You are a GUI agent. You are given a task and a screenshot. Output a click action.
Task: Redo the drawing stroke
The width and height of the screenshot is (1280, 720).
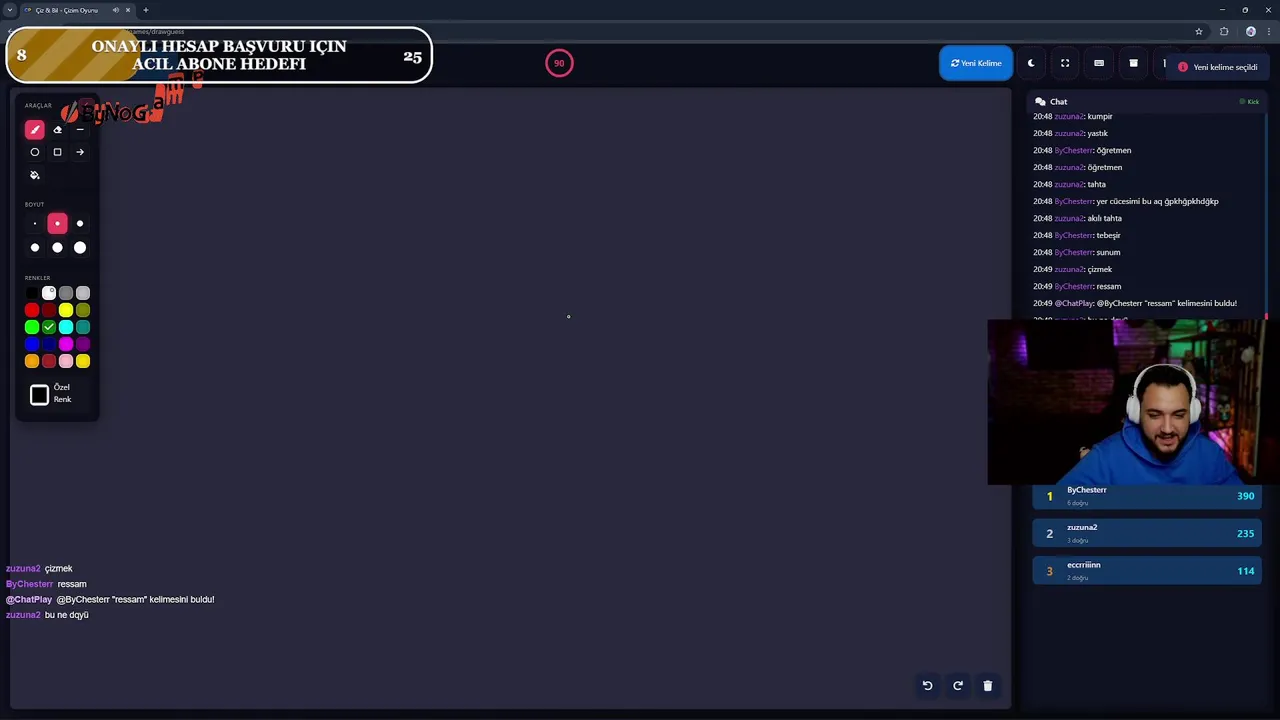[x=958, y=686]
